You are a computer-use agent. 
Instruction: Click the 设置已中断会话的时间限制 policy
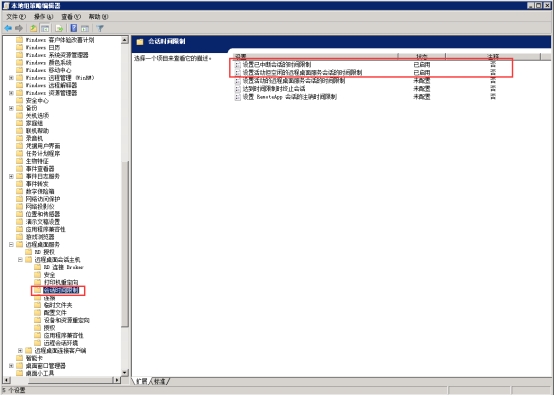pyautogui.click(x=277, y=64)
